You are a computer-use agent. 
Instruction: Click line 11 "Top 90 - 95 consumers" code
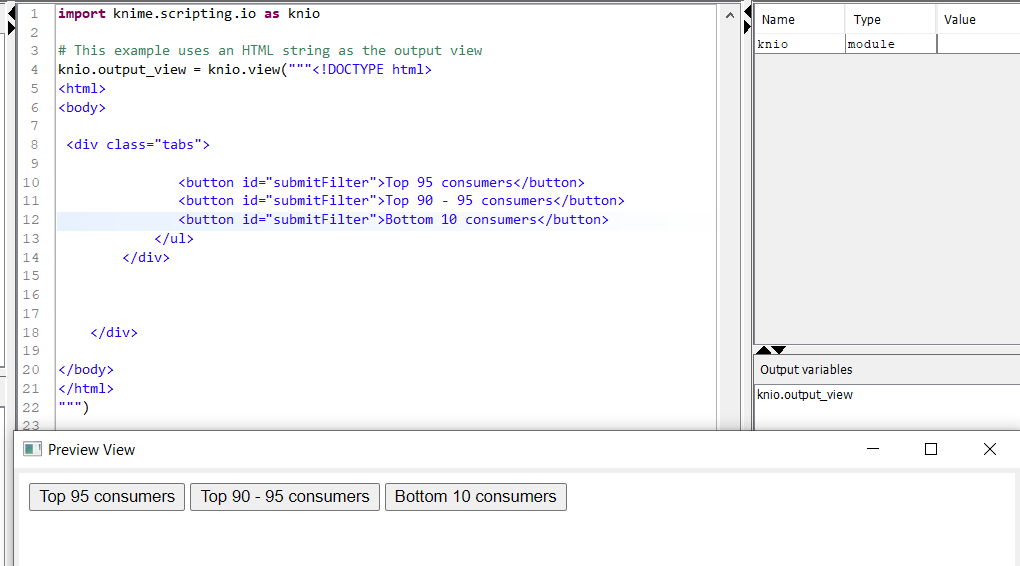click(401, 200)
